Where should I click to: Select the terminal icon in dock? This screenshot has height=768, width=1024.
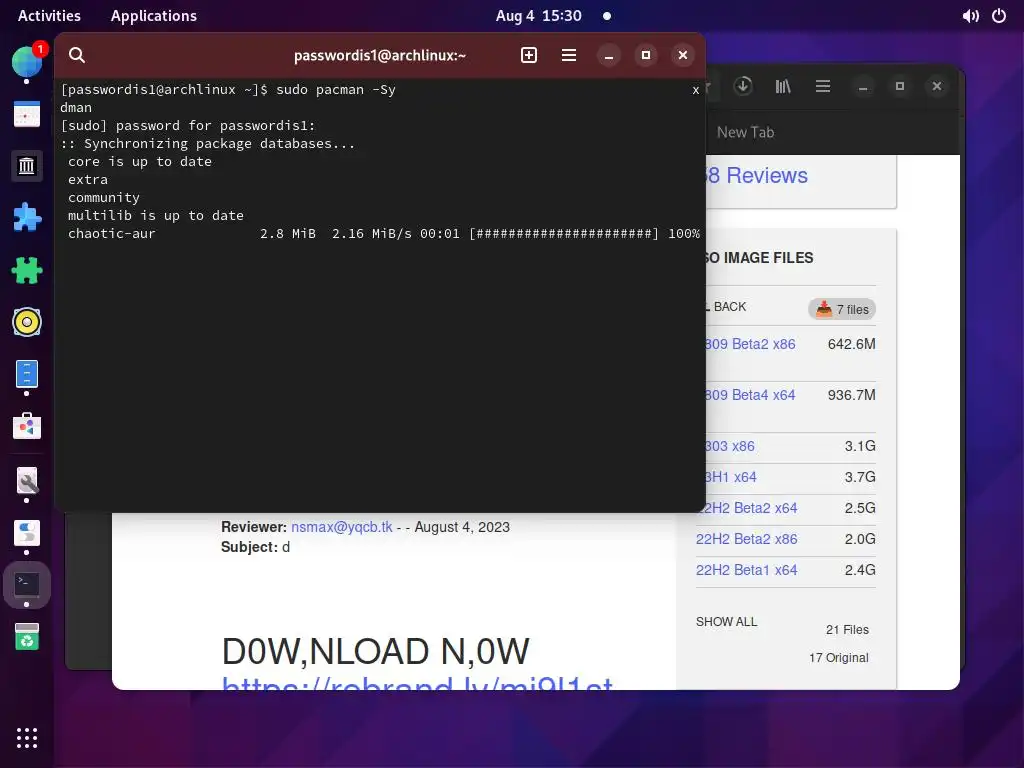(27, 584)
